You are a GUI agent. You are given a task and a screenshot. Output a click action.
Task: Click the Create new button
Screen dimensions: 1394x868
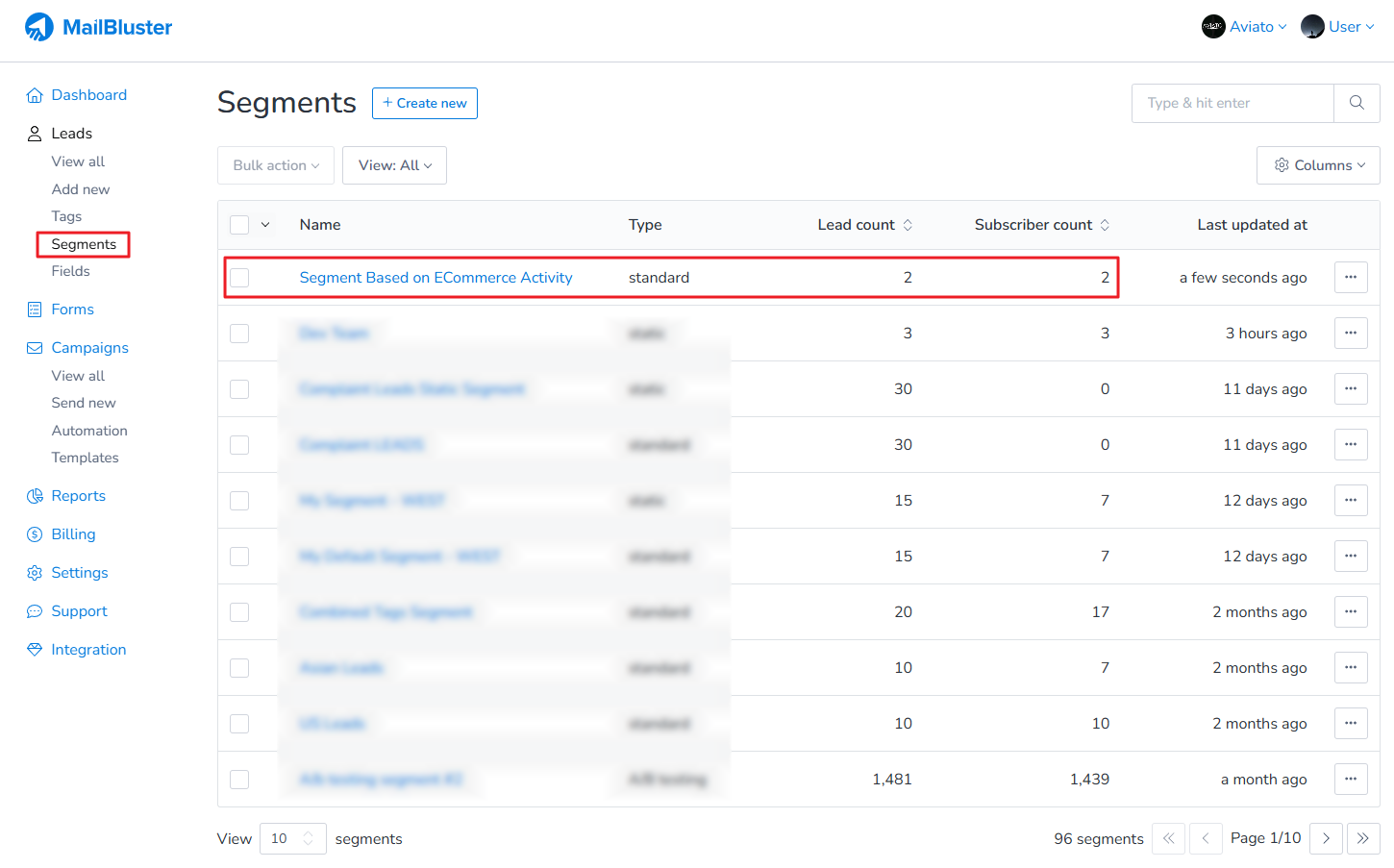(425, 103)
